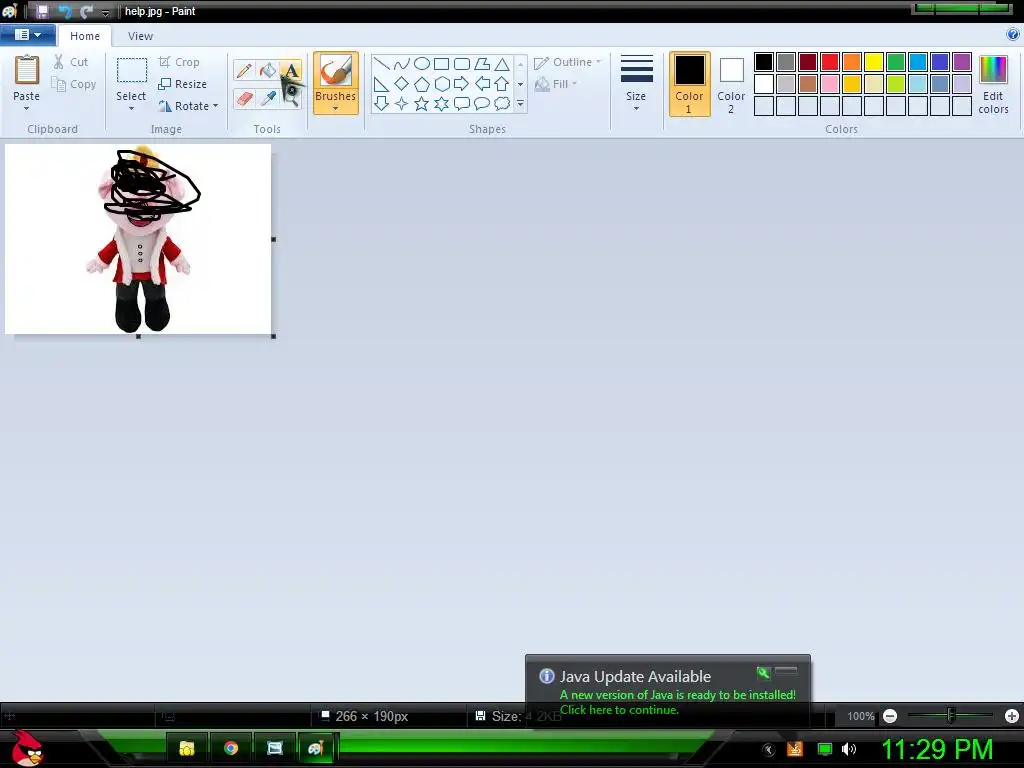
Task: Select the Magnifier tool
Action: click(291, 99)
